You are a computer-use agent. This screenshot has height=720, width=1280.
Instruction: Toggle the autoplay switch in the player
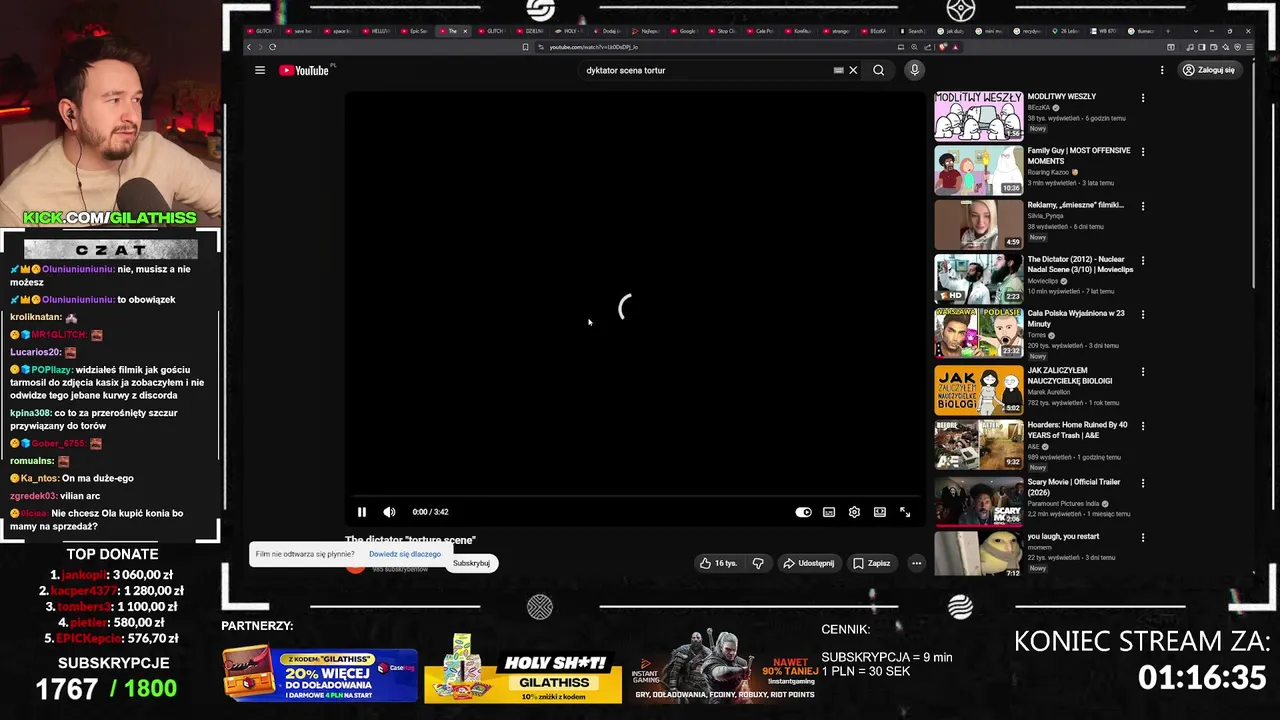pos(803,512)
